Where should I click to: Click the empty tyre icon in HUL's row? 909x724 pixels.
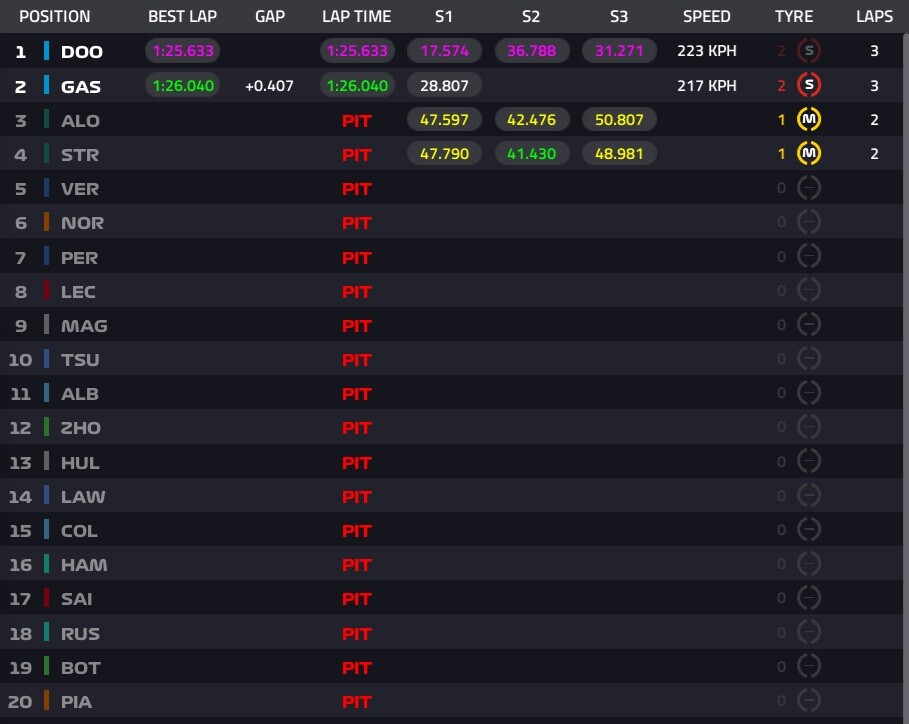click(x=809, y=461)
